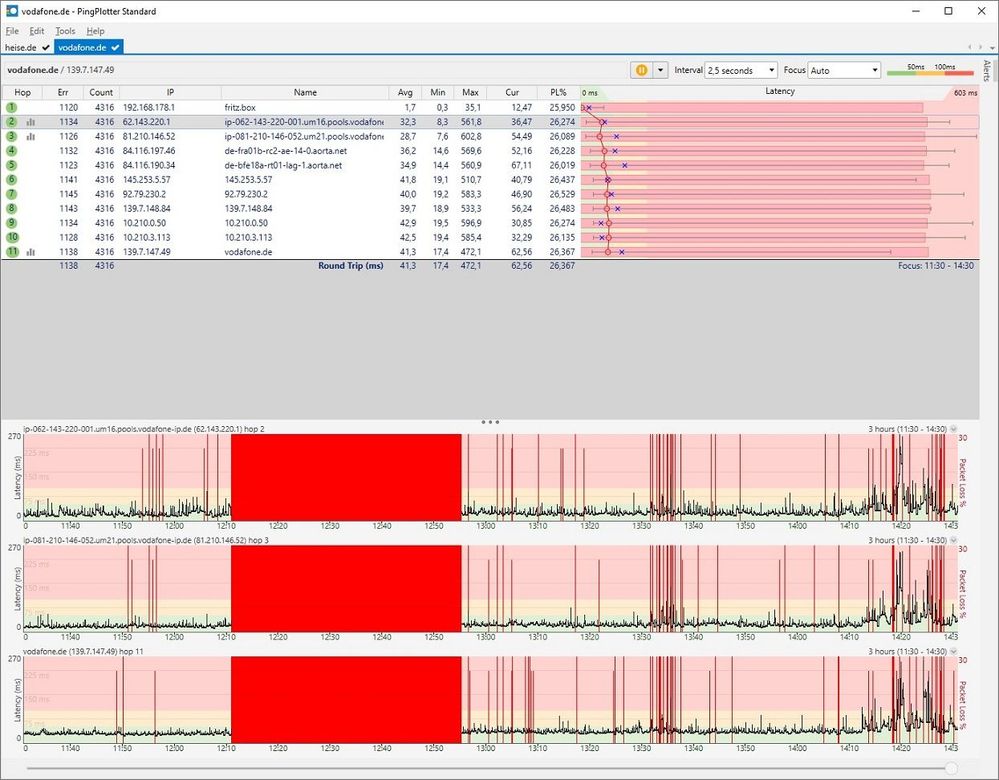Select the fritz.box row name
Screen dimensions: 999x780
point(240,108)
